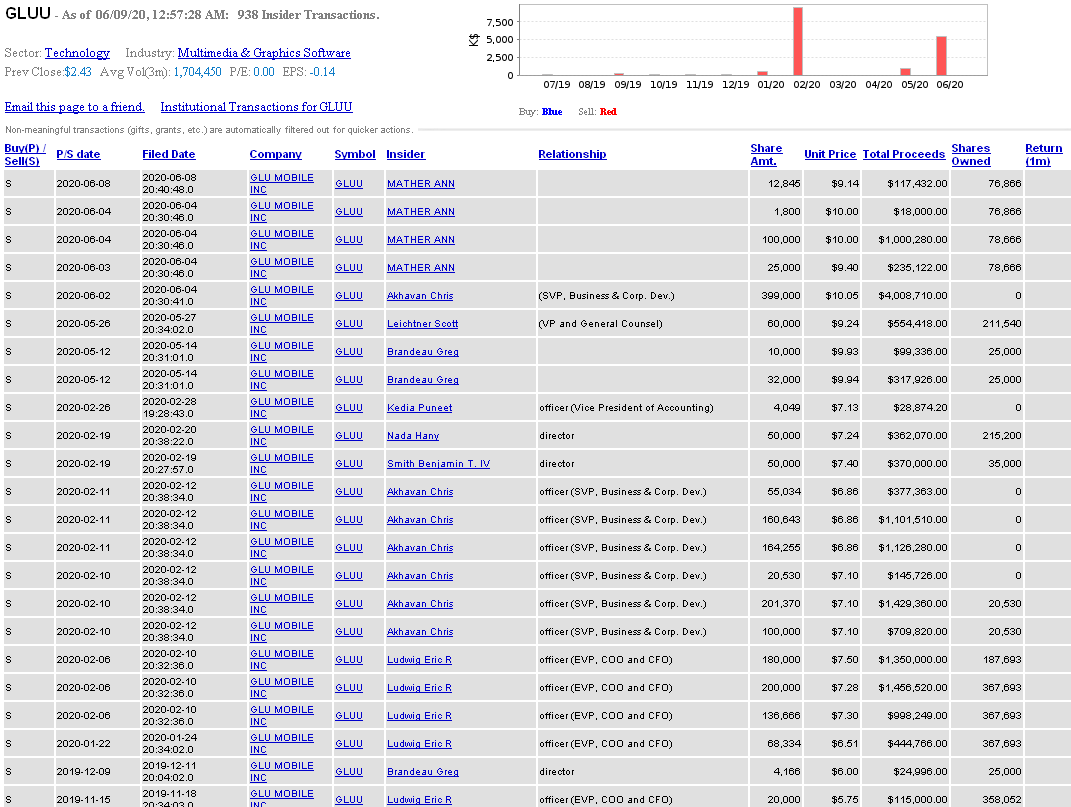Open Leichtner Scott insider link

point(422,324)
